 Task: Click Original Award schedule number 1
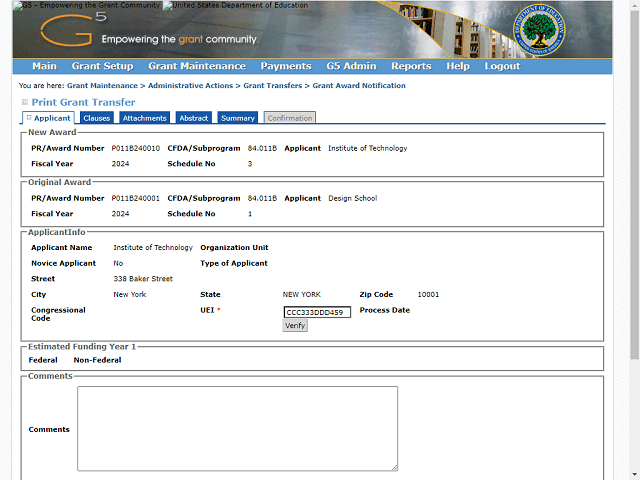tap(250, 214)
